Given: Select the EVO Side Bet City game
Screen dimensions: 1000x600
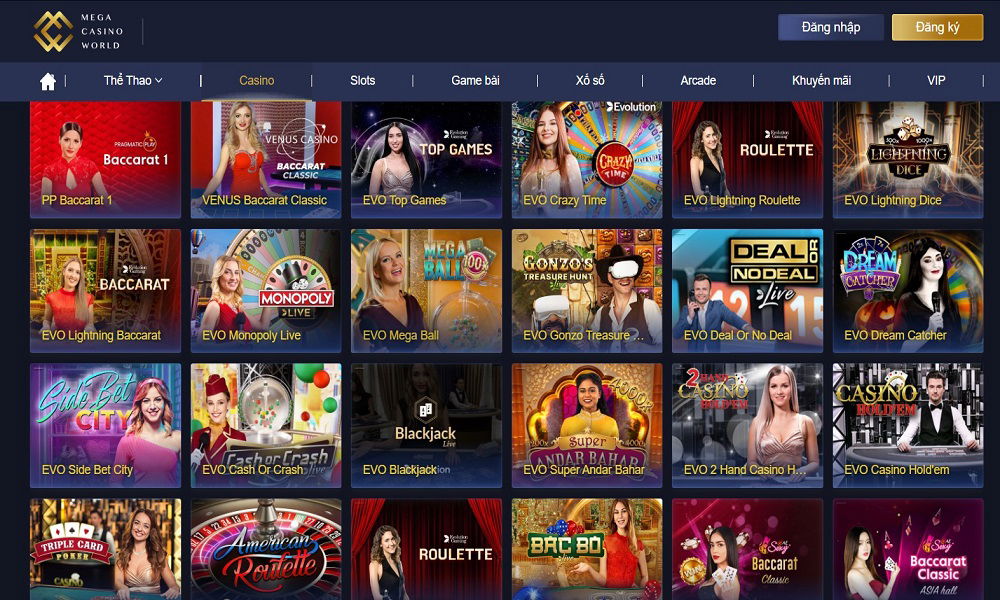Looking at the screenshot, I should 105,425.
